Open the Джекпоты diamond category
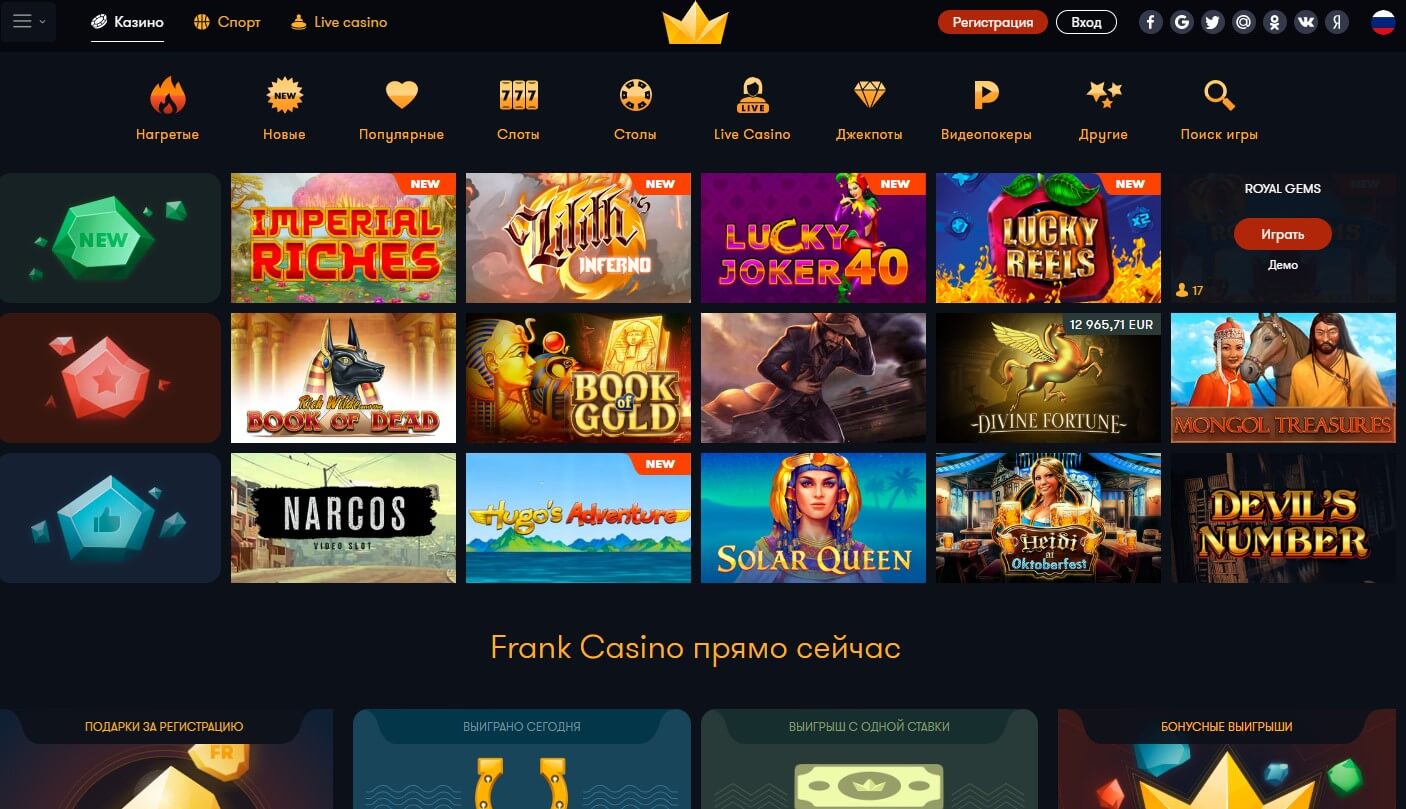Viewport: 1406px width, 809px height. click(869, 109)
